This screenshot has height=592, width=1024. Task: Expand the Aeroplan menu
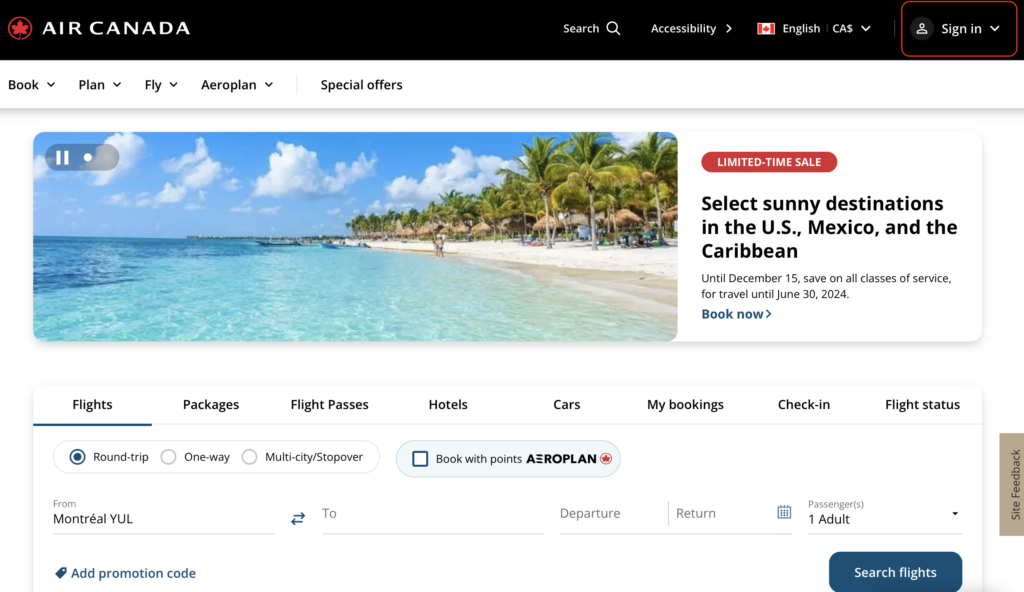[236, 85]
